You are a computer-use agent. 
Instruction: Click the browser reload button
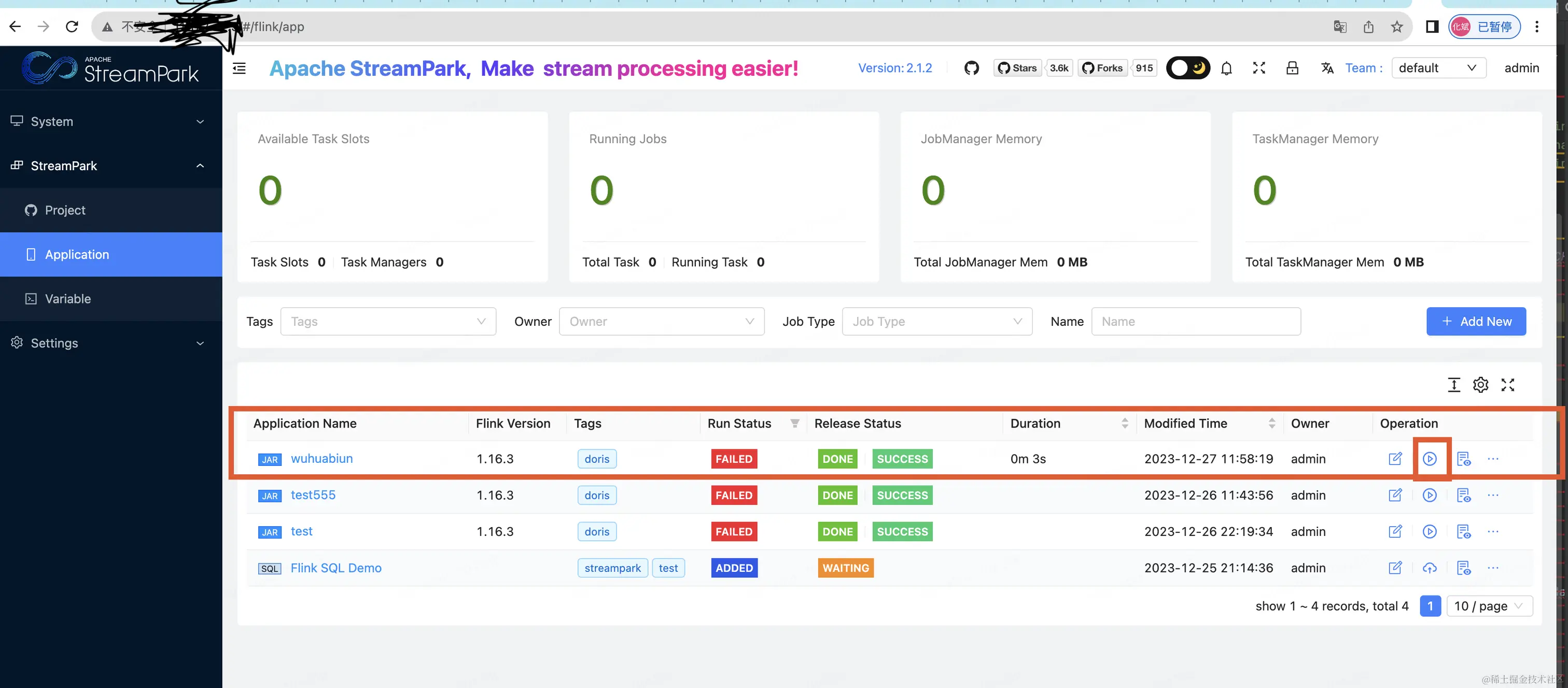[72, 26]
